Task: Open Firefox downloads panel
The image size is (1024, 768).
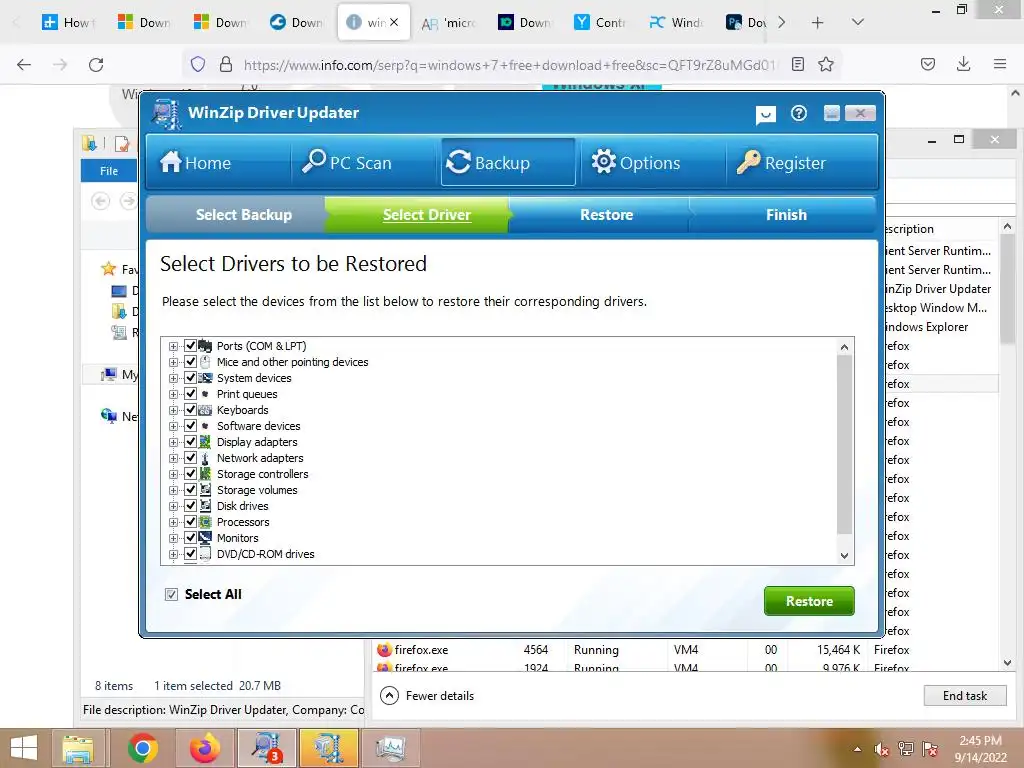Action: (x=963, y=64)
